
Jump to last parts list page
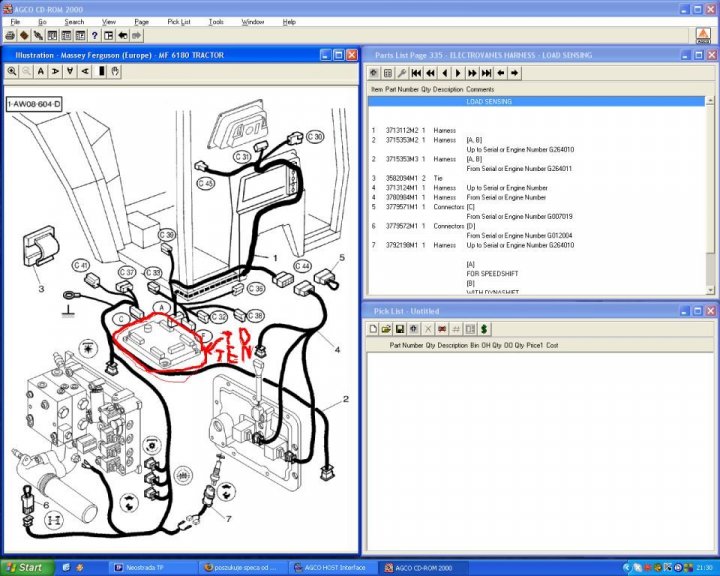click(x=486, y=73)
